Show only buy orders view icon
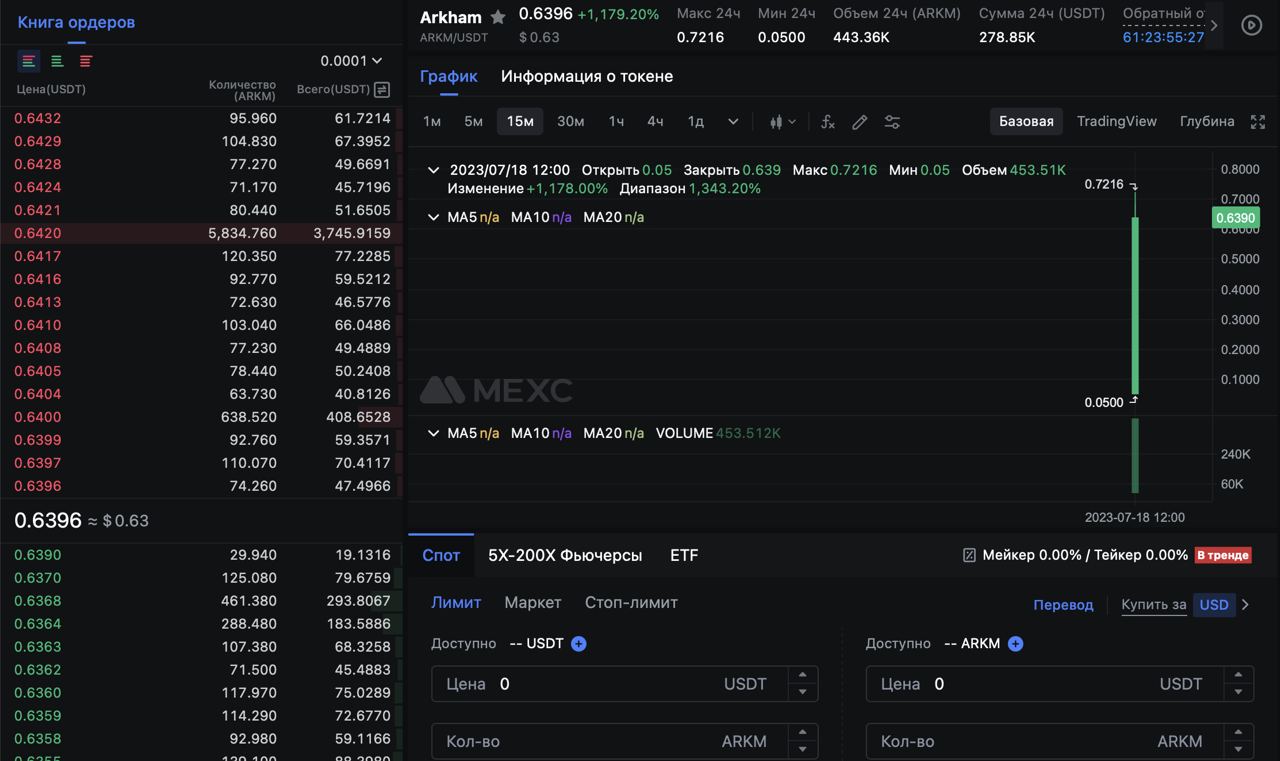This screenshot has width=1280, height=761. pos(57,61)
